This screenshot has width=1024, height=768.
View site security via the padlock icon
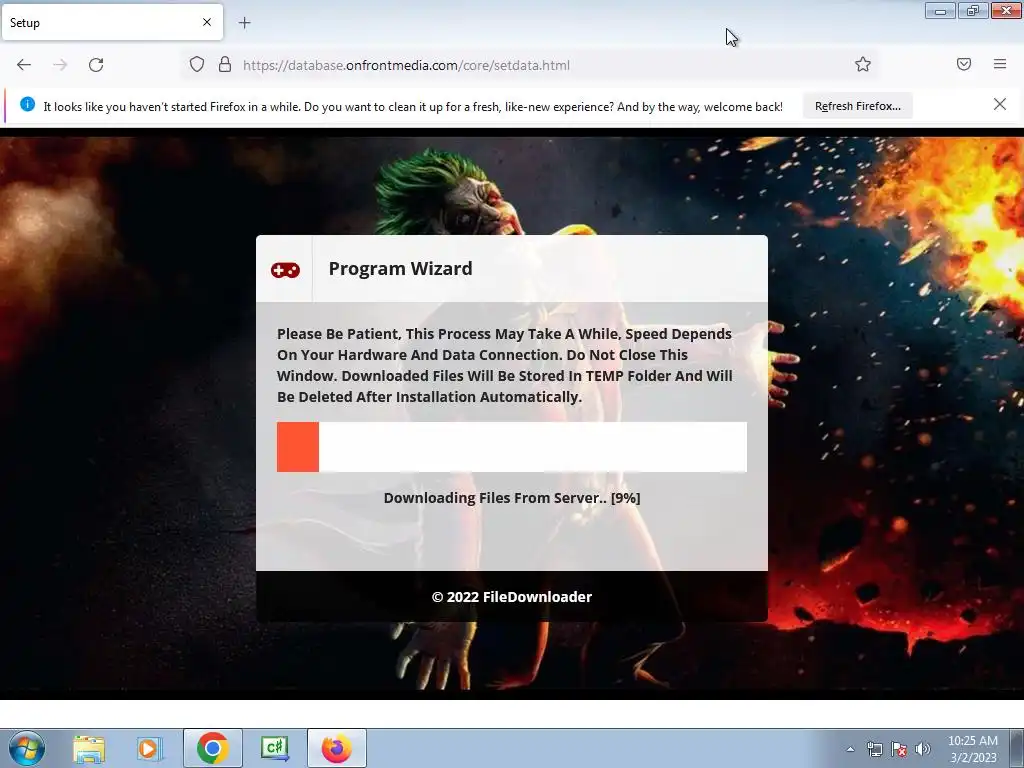pos(225,65)
